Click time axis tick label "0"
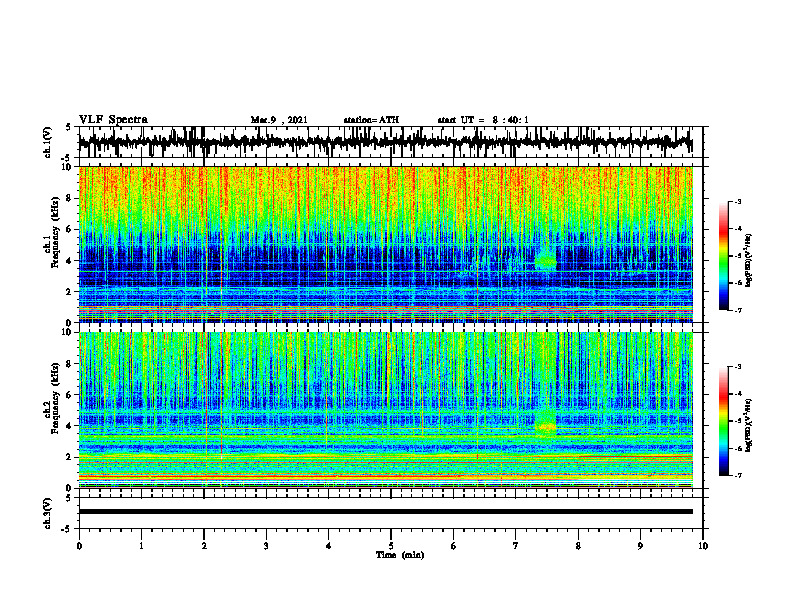 pos(79,546)
